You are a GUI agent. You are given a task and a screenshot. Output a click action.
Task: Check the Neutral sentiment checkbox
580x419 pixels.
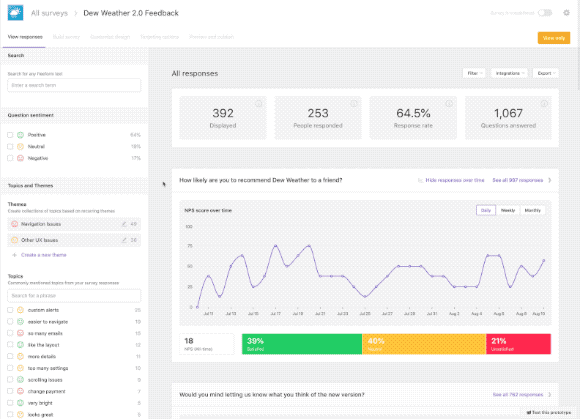[10, 146]
